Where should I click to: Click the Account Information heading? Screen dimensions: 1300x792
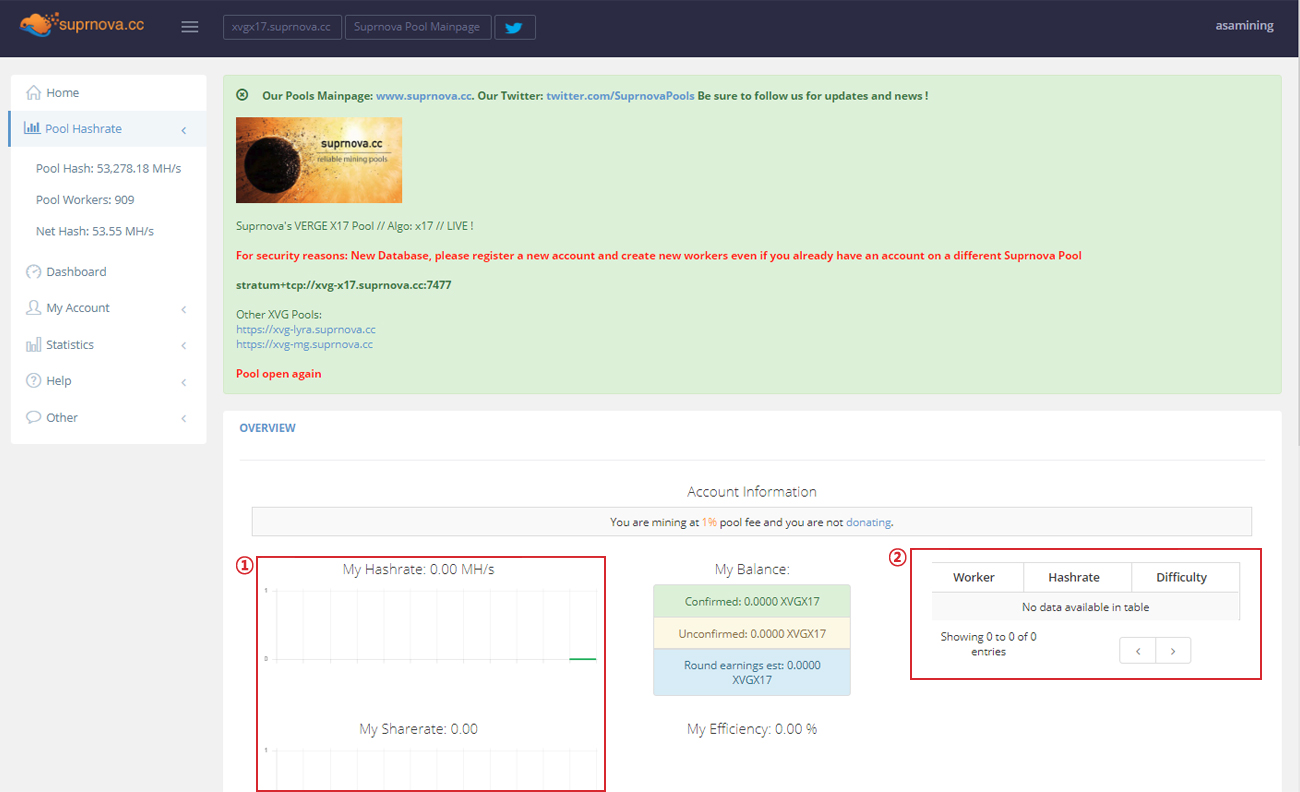752,492
